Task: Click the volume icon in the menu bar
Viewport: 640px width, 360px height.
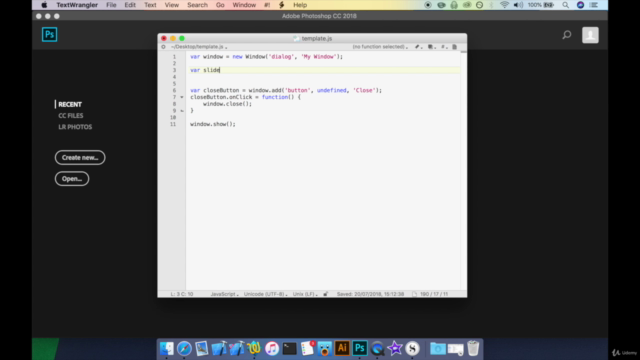Action: (x=518, y=5)
